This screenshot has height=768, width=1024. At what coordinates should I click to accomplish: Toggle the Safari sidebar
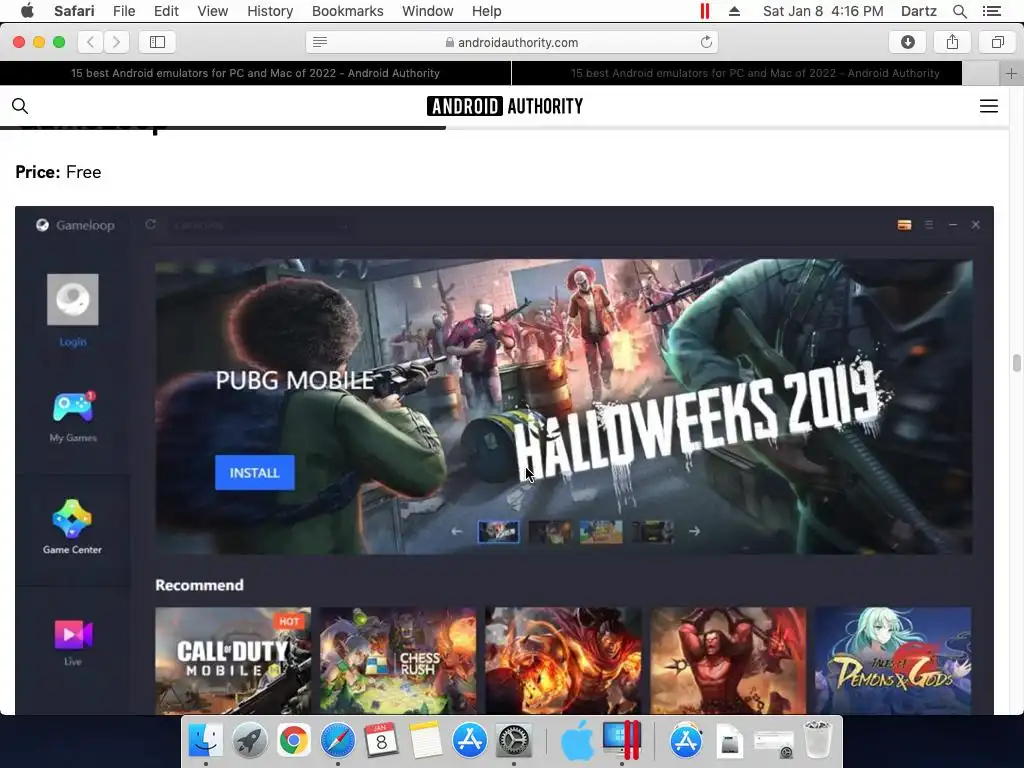pos(157,42)
